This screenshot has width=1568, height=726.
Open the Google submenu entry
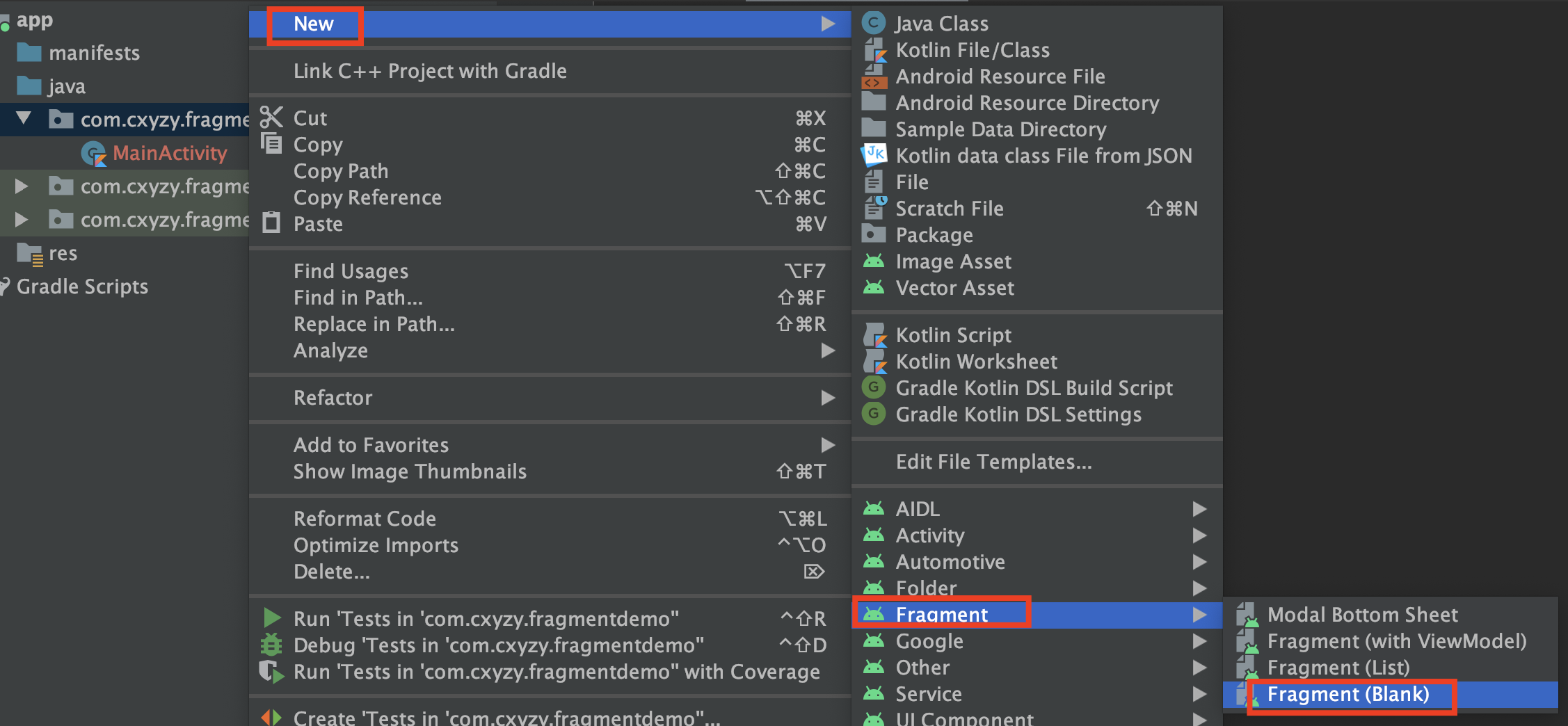tap(1037, 641)
